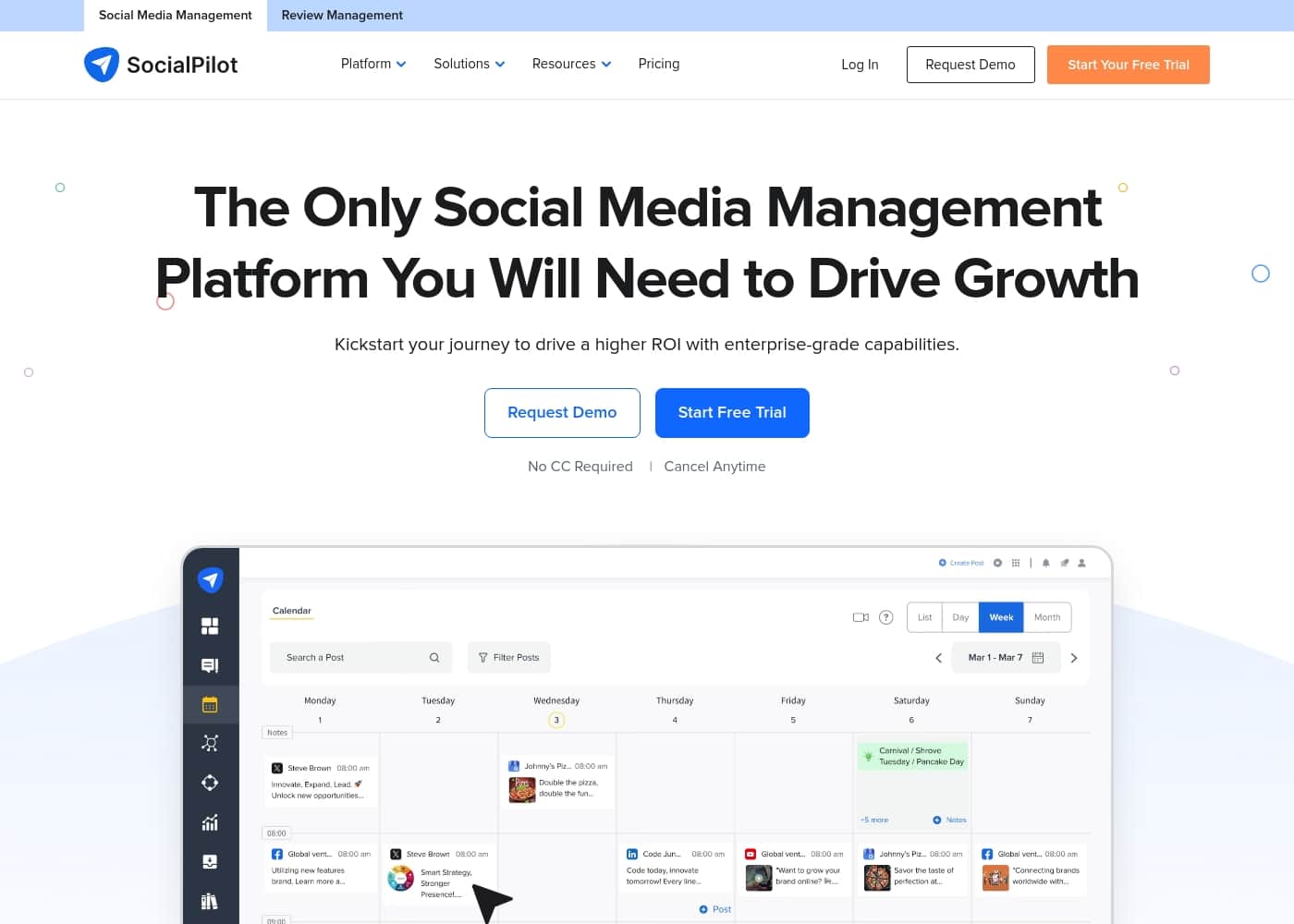
Task: Click the X icon on Steve Brown Monday post
Action: [276, 769]
